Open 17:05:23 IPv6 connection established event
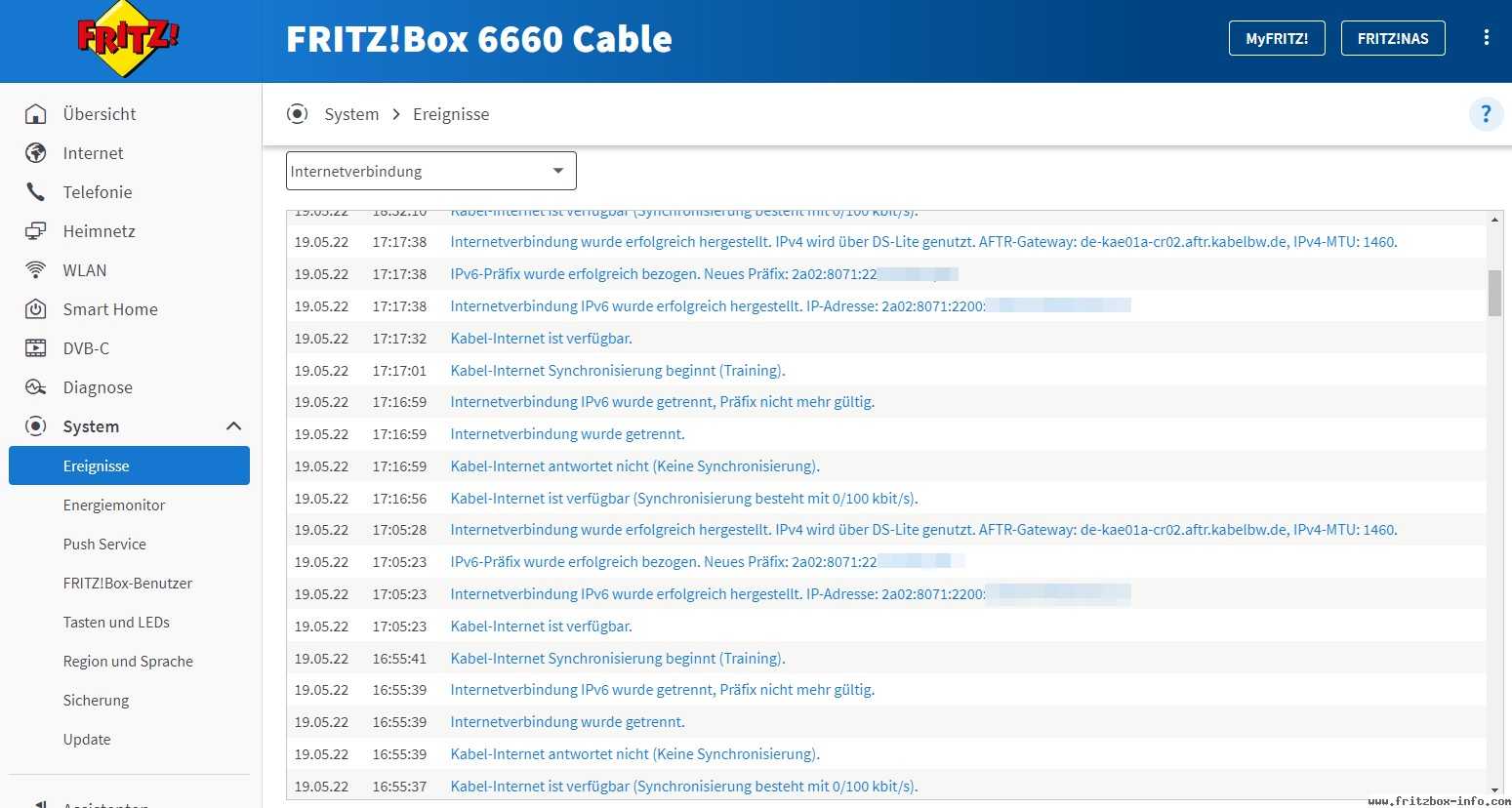The width and height of the screenshot is (1512, 808). coord(791,594)
